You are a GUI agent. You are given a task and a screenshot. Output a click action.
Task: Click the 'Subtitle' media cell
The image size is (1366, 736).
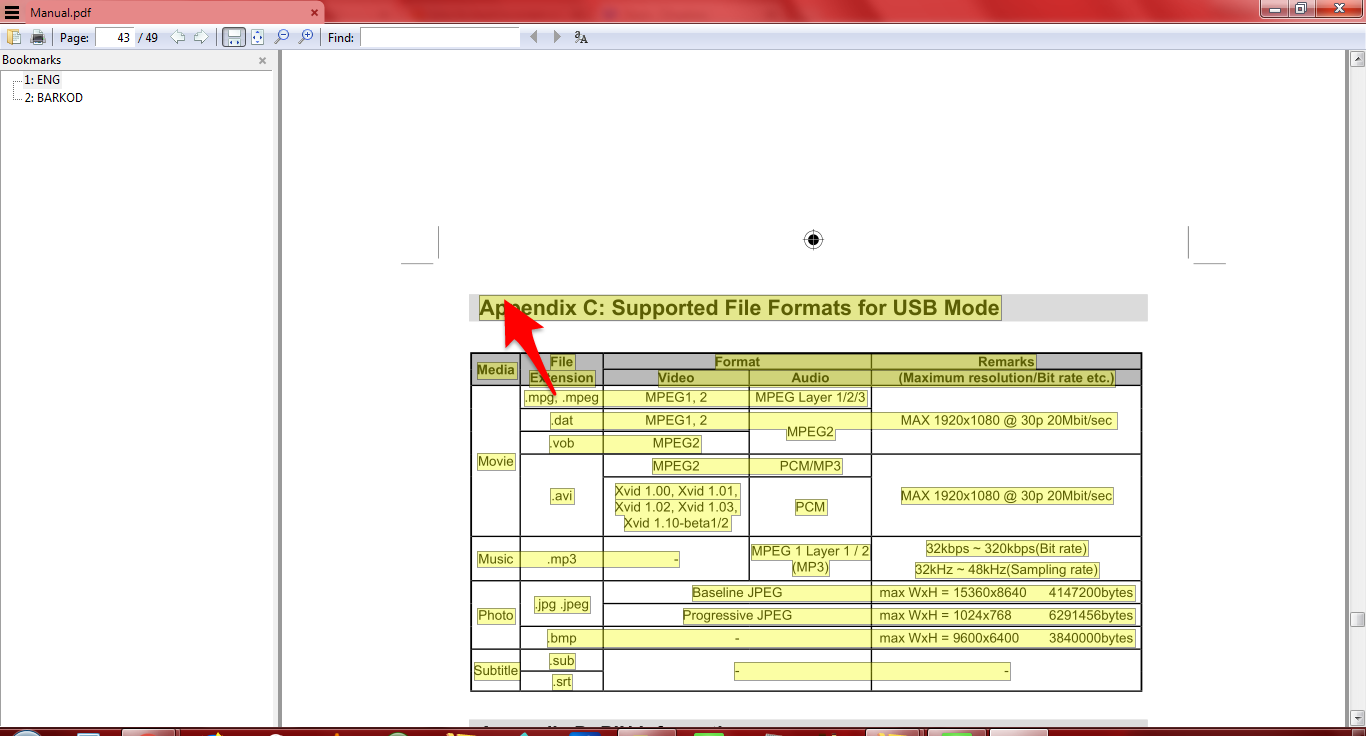pos(496,671)
